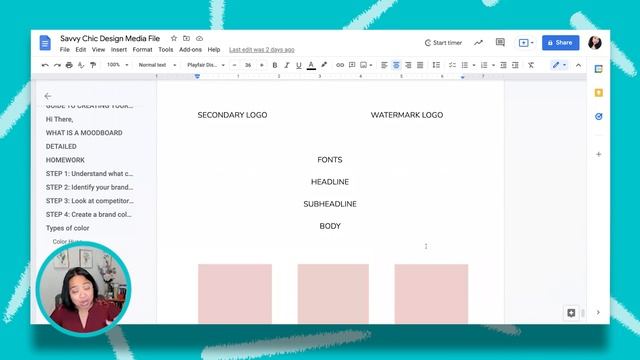
Task: Align text left
Action: pyautogui.click(x=384, y=65)
